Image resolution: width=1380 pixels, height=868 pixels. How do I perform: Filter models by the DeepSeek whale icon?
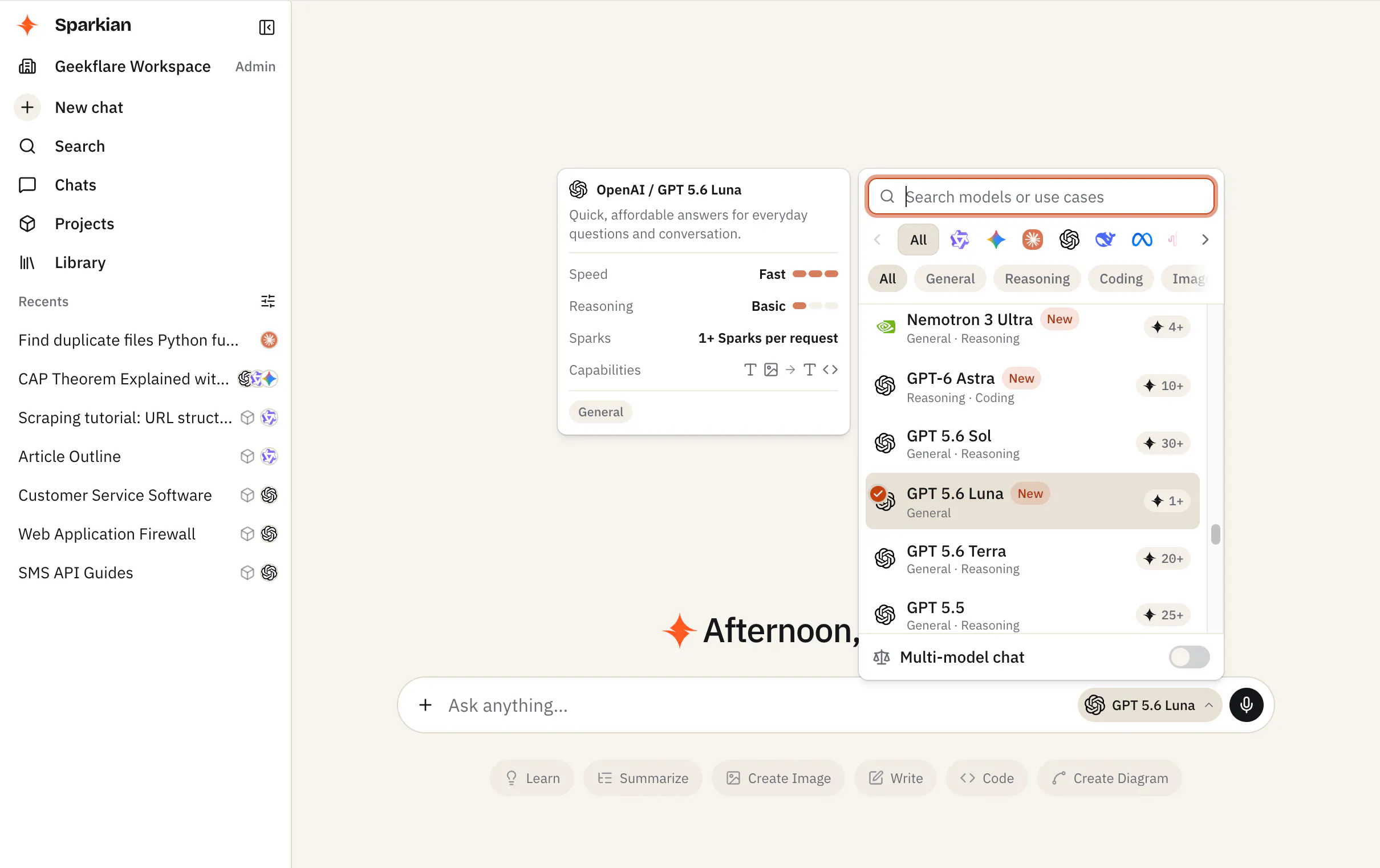(1105, 240)
